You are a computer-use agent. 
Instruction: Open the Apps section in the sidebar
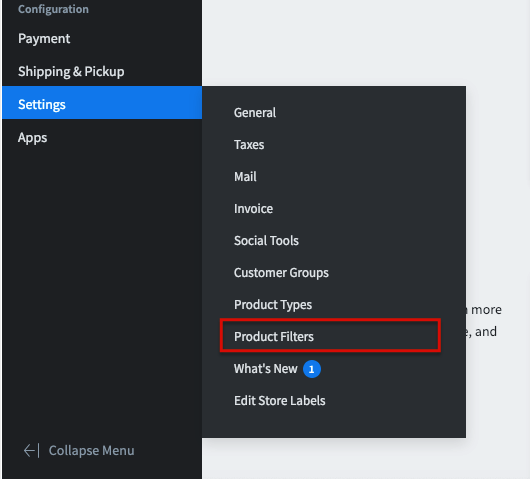pos(32,138)
